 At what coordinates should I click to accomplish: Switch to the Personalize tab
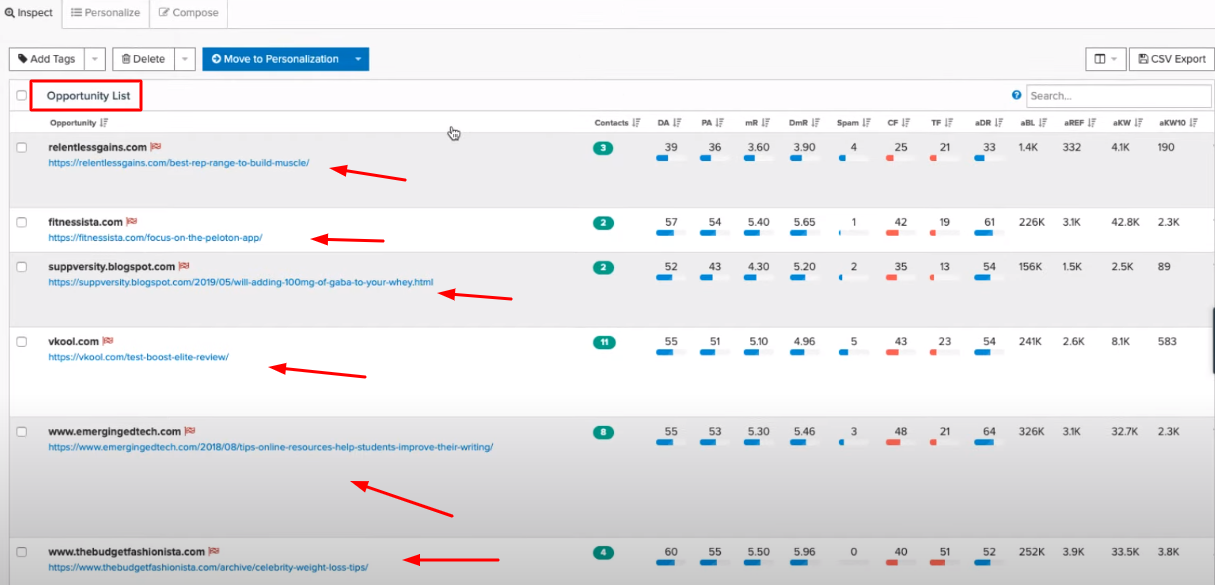coord(105,13)
